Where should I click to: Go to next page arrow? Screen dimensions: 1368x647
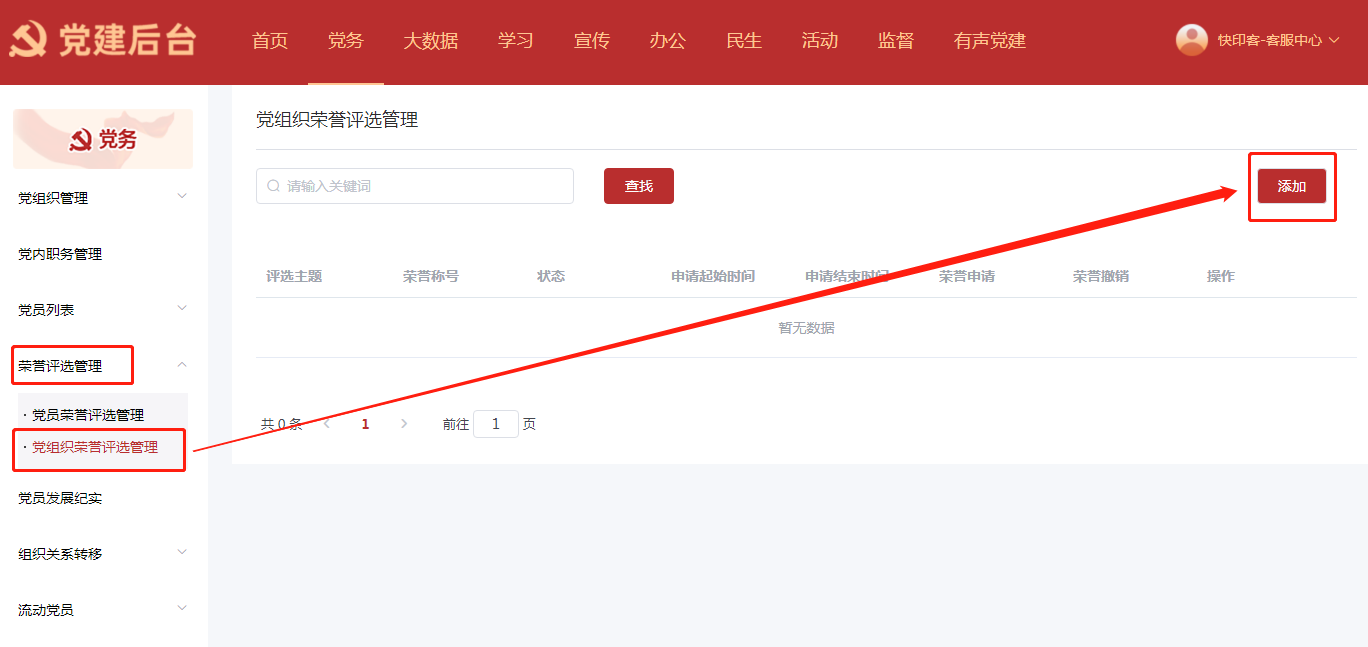[404, 424]
